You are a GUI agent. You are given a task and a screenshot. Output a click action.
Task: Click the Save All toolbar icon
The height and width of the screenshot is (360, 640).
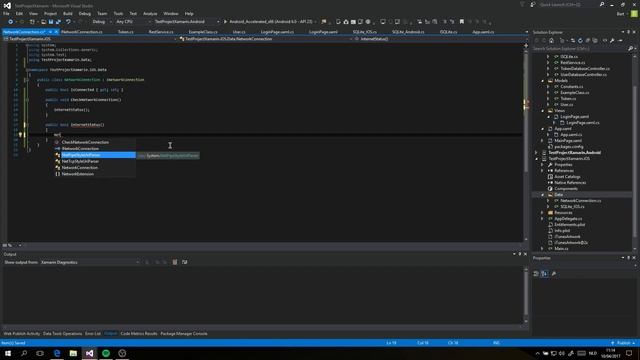[x=58, y=22]
